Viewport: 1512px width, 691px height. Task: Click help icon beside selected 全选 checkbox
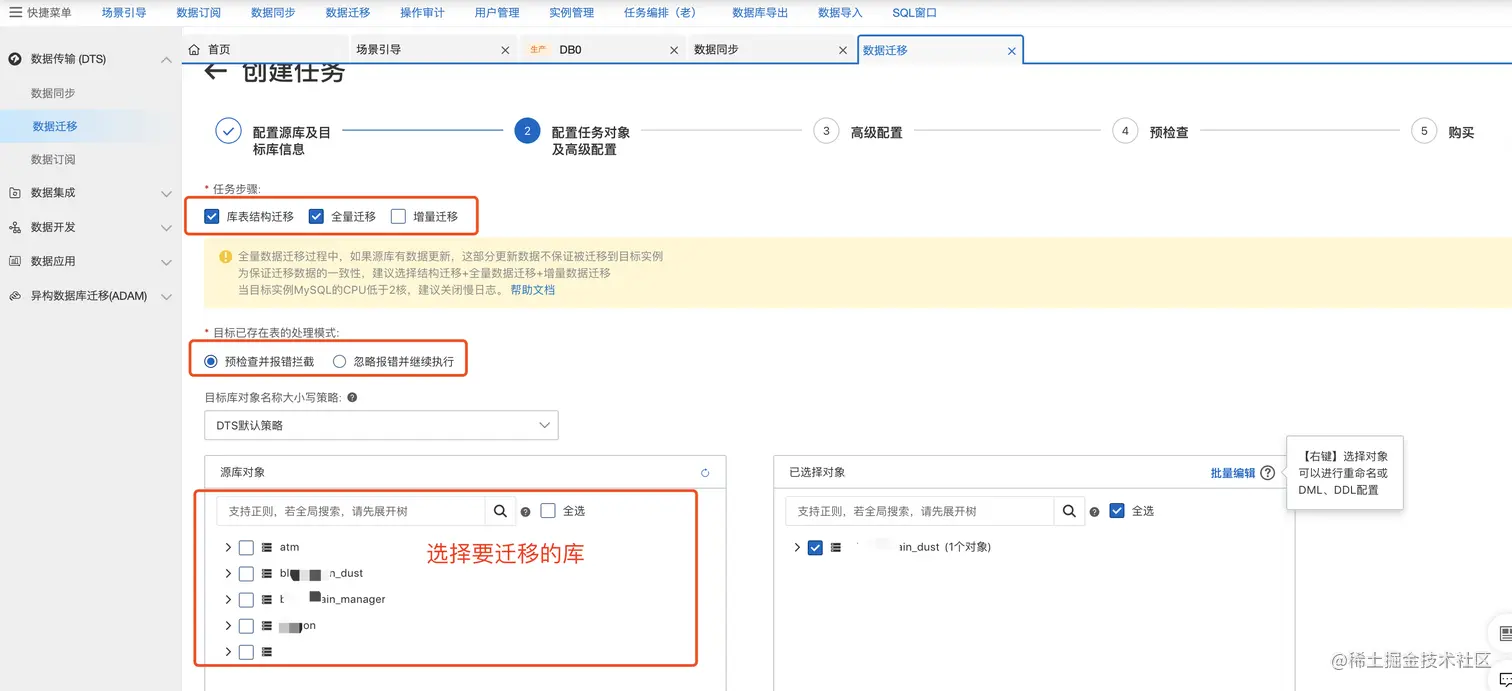point(1094,512)
